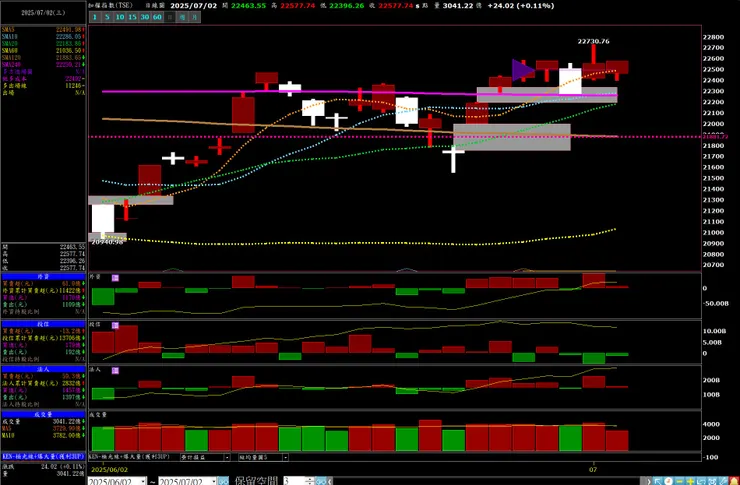Screen dimensions: 740x485
Task: Select the 外資 blue panel header
Action: (43, 277)
